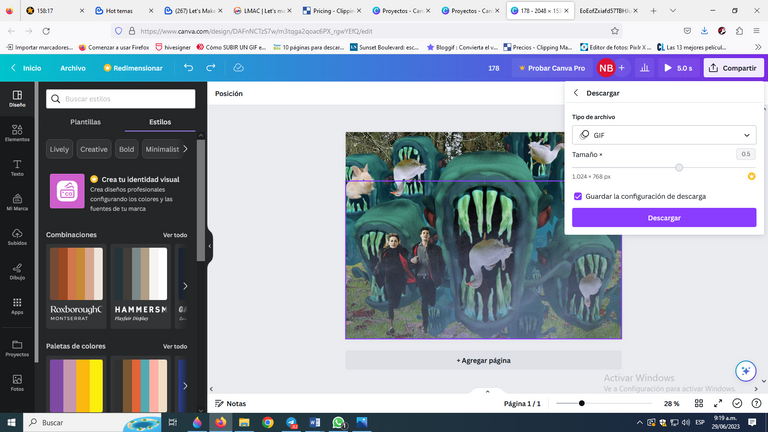Click Ver todo next to Combinaciones
This screenshot has height=432, width=768.
(x=175, y=235)
